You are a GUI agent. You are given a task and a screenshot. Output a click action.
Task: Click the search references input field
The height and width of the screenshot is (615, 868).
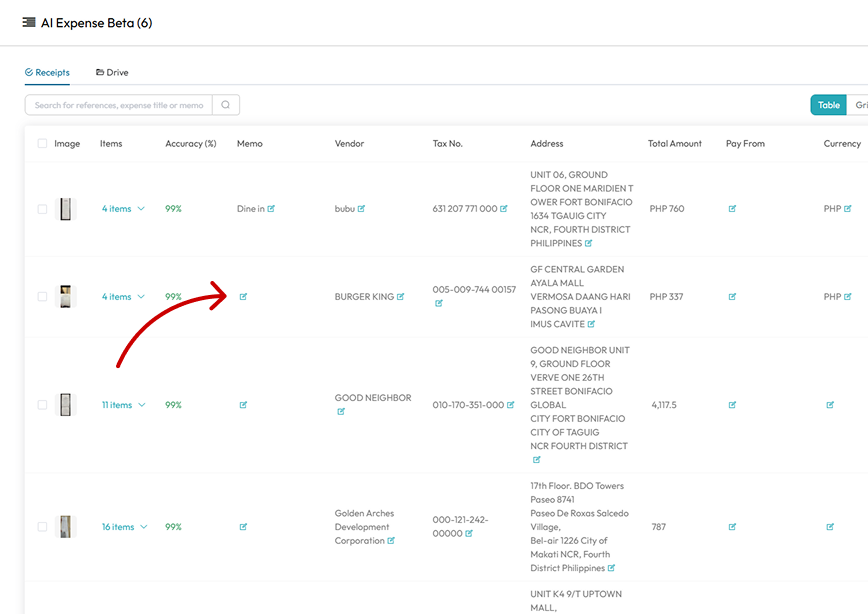tap(118, 105)
